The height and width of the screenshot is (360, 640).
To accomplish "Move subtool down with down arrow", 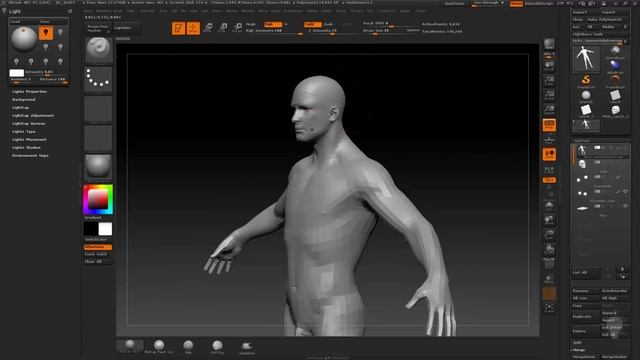I will (x=622, y=276).
